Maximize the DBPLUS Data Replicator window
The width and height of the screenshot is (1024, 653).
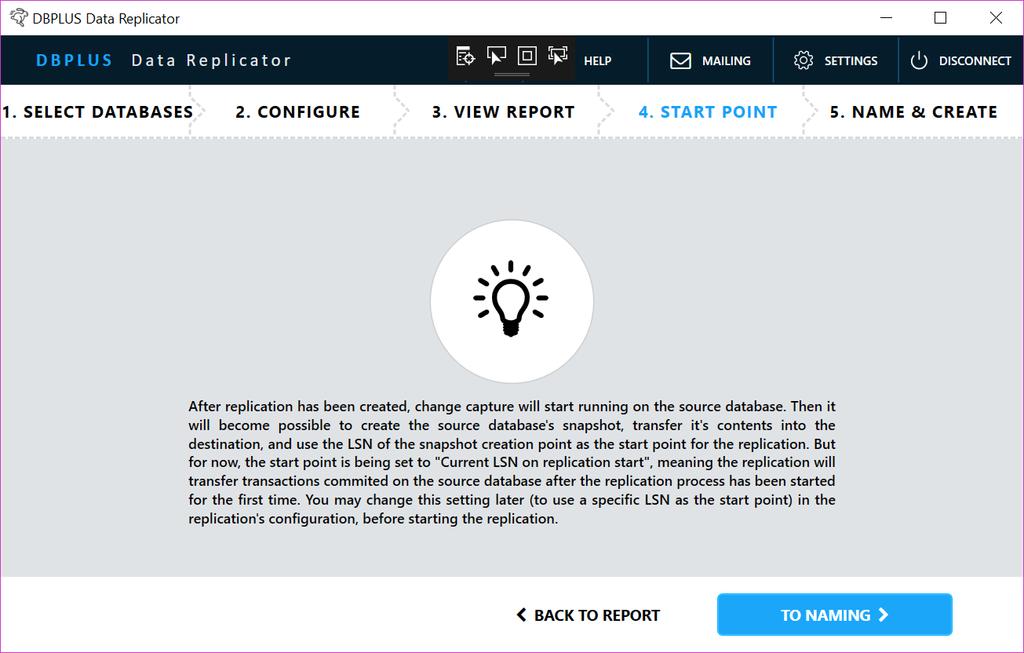tap(940, 18)
